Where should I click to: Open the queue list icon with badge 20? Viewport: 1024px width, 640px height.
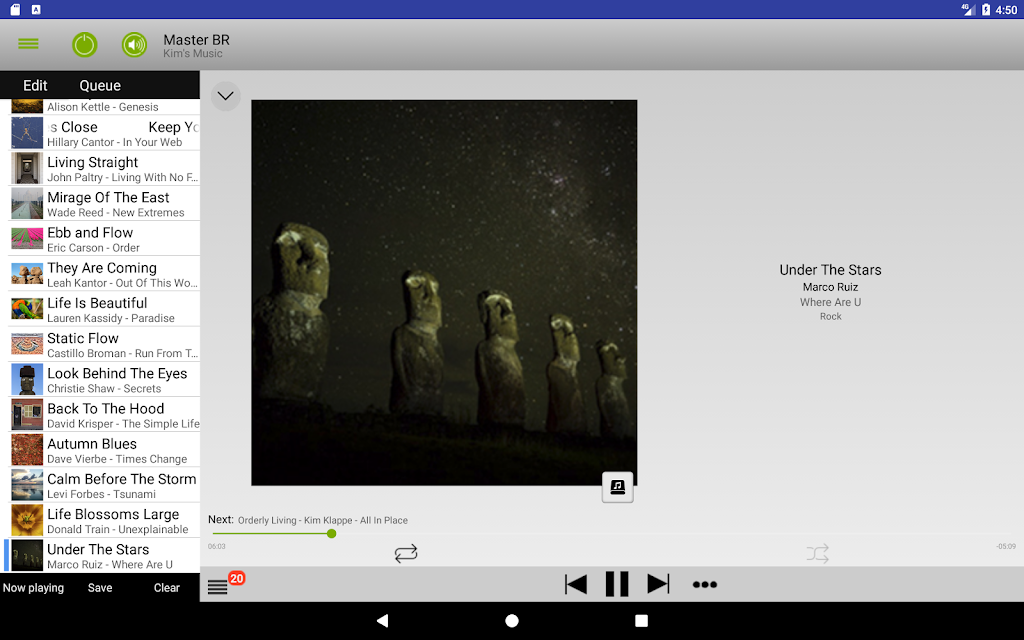pos(217,586)
